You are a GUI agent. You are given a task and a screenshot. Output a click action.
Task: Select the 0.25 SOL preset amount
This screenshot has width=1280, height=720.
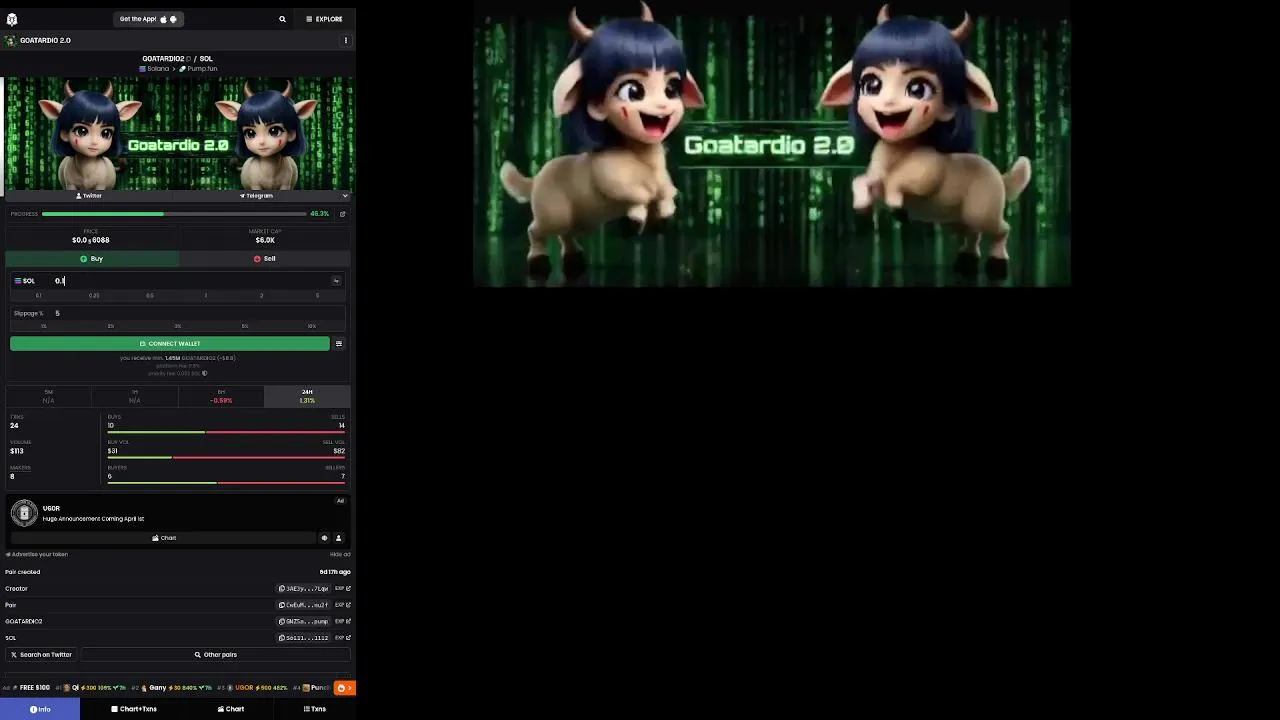pyautogui.click(x=94, y=296)
